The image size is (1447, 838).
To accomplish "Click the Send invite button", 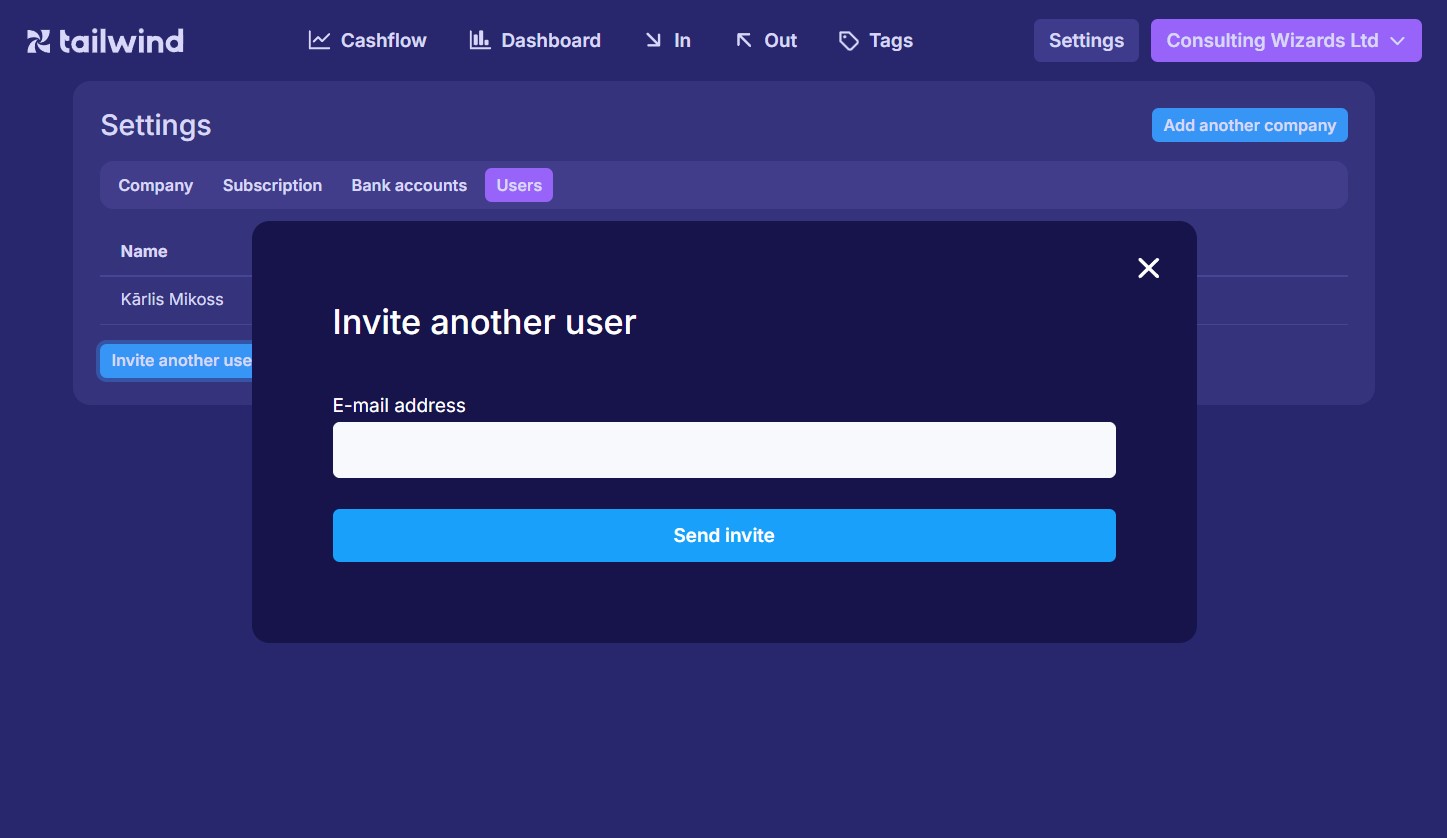I will pyautogui.click(x=724, y=535).
